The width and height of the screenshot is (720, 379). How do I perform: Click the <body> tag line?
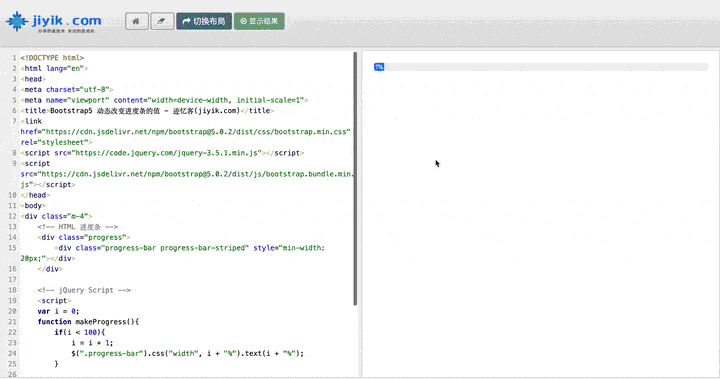(33, 206)
